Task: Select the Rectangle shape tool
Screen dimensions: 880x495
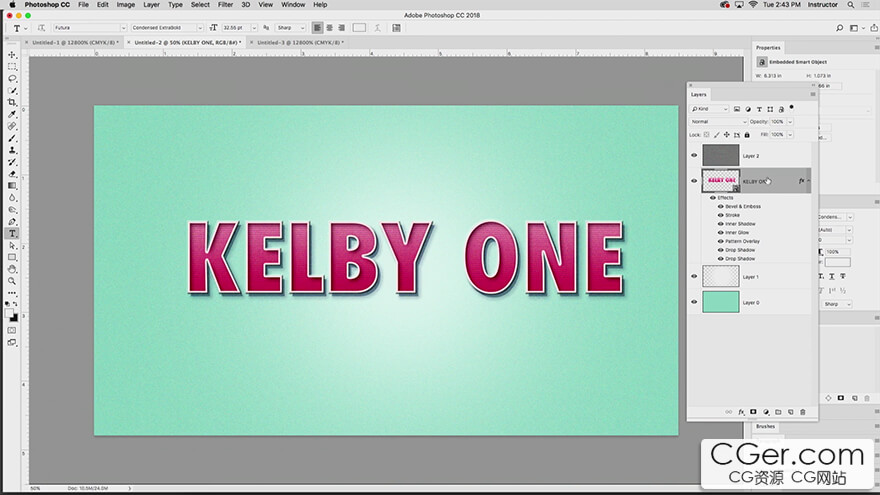Action: point(12,257)
